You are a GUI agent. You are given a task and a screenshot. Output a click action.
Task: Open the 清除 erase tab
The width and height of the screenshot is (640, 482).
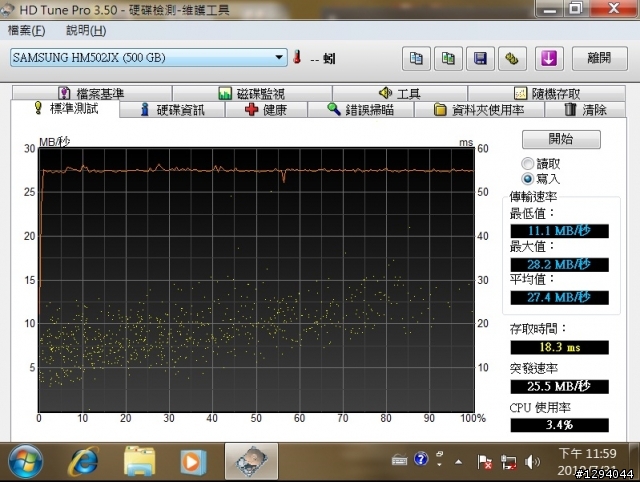585,110
